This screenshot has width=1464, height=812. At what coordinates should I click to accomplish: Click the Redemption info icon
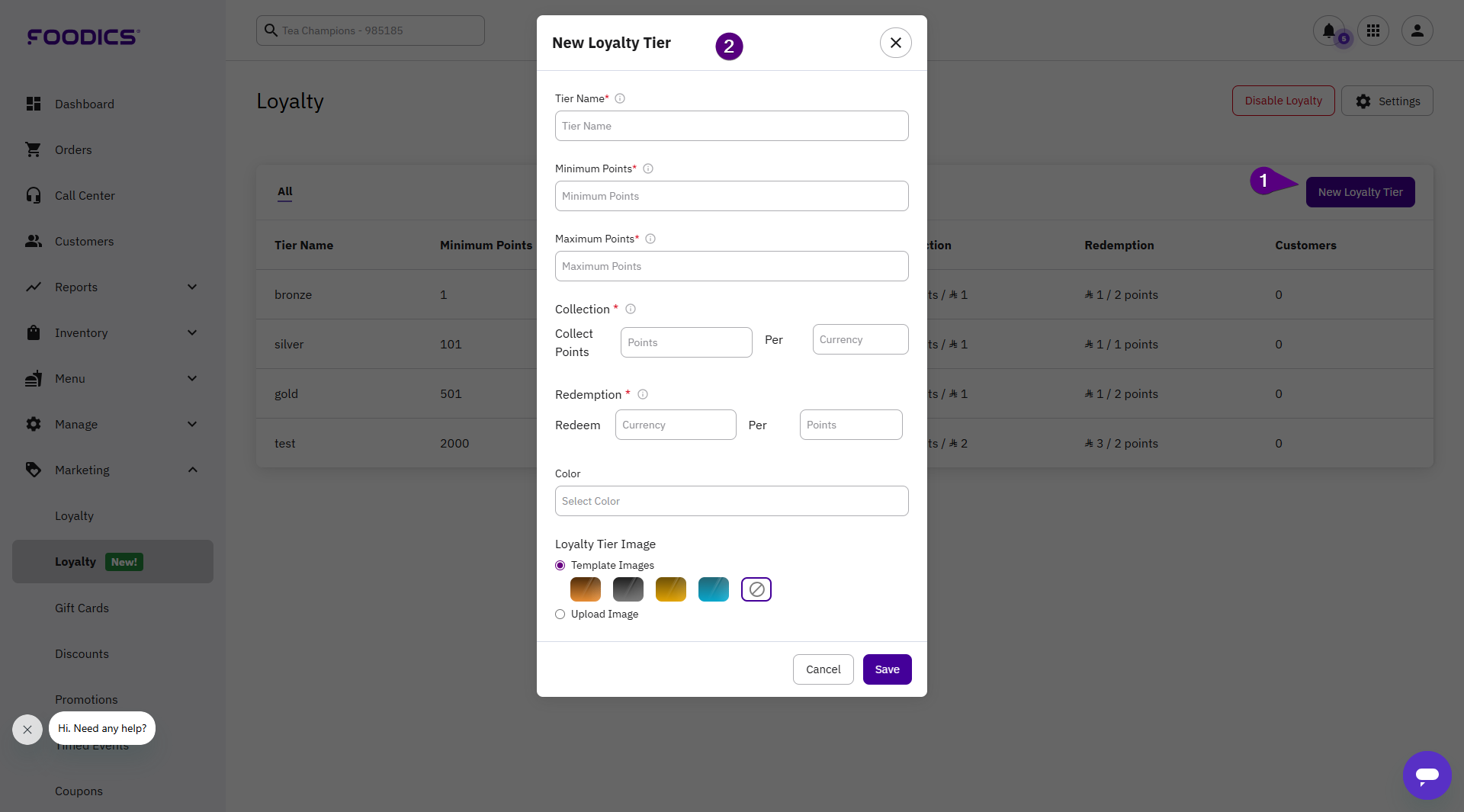tap(643, 394)
